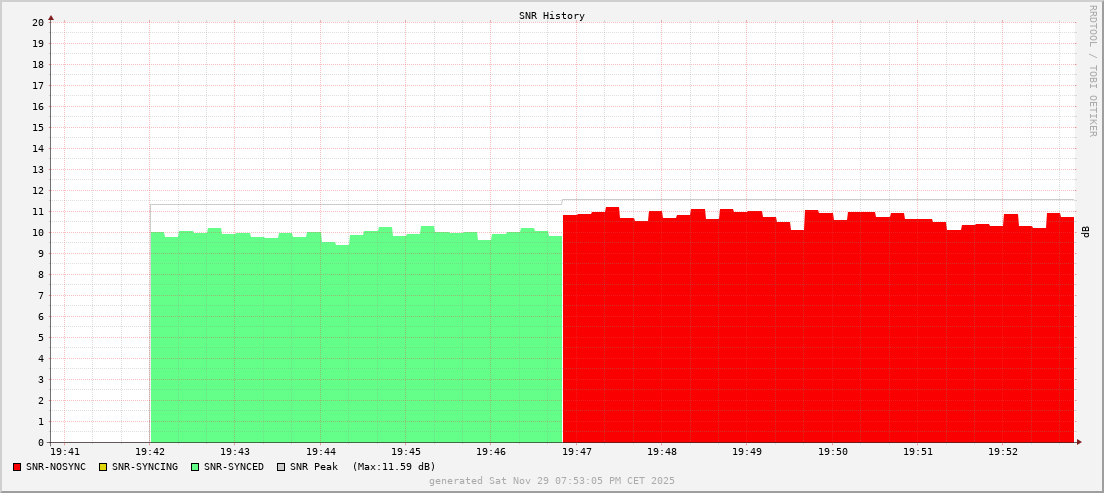Click the 19:45 time axis label

(406, 452)
